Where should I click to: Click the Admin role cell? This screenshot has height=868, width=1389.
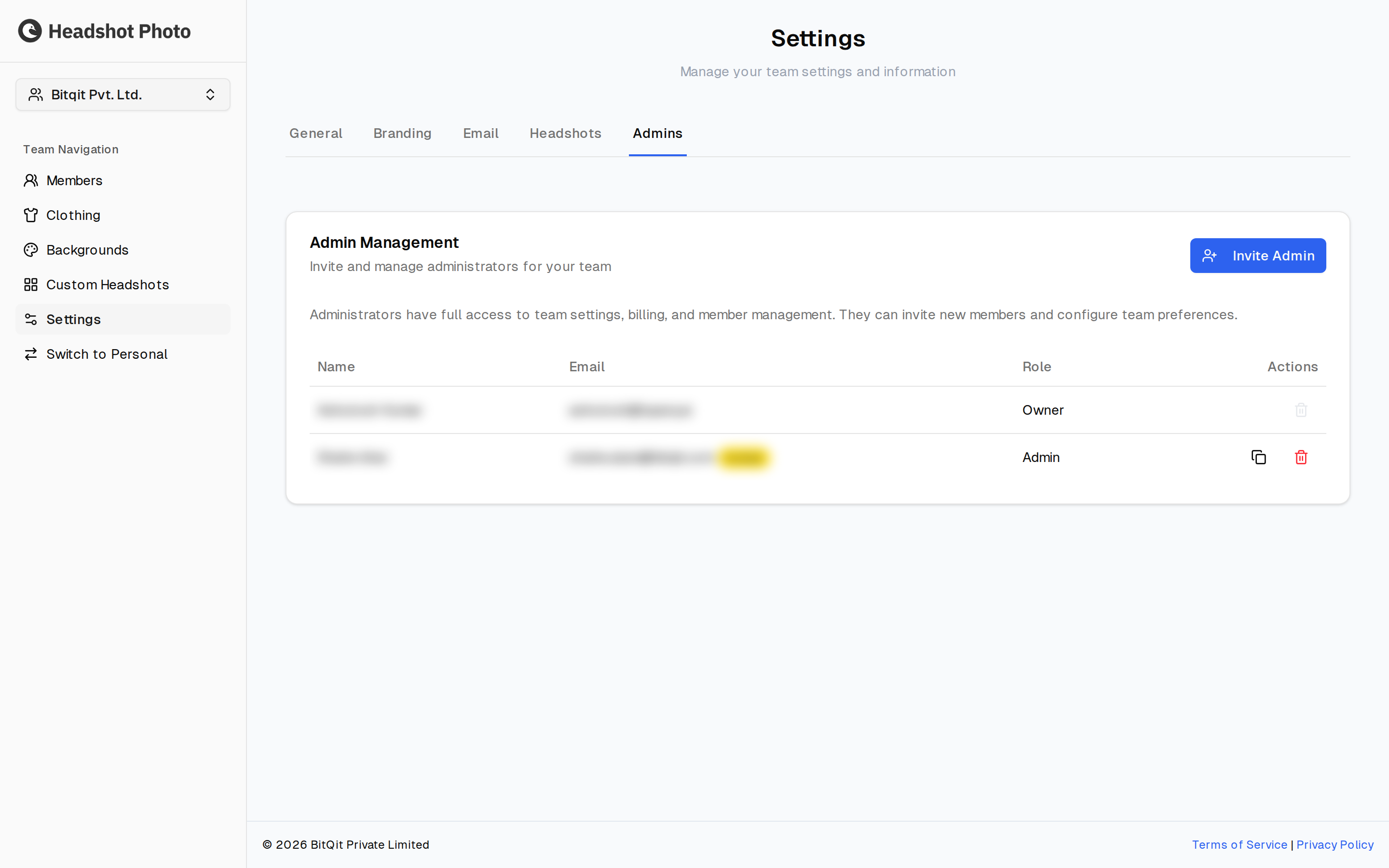pos(1041,458)
